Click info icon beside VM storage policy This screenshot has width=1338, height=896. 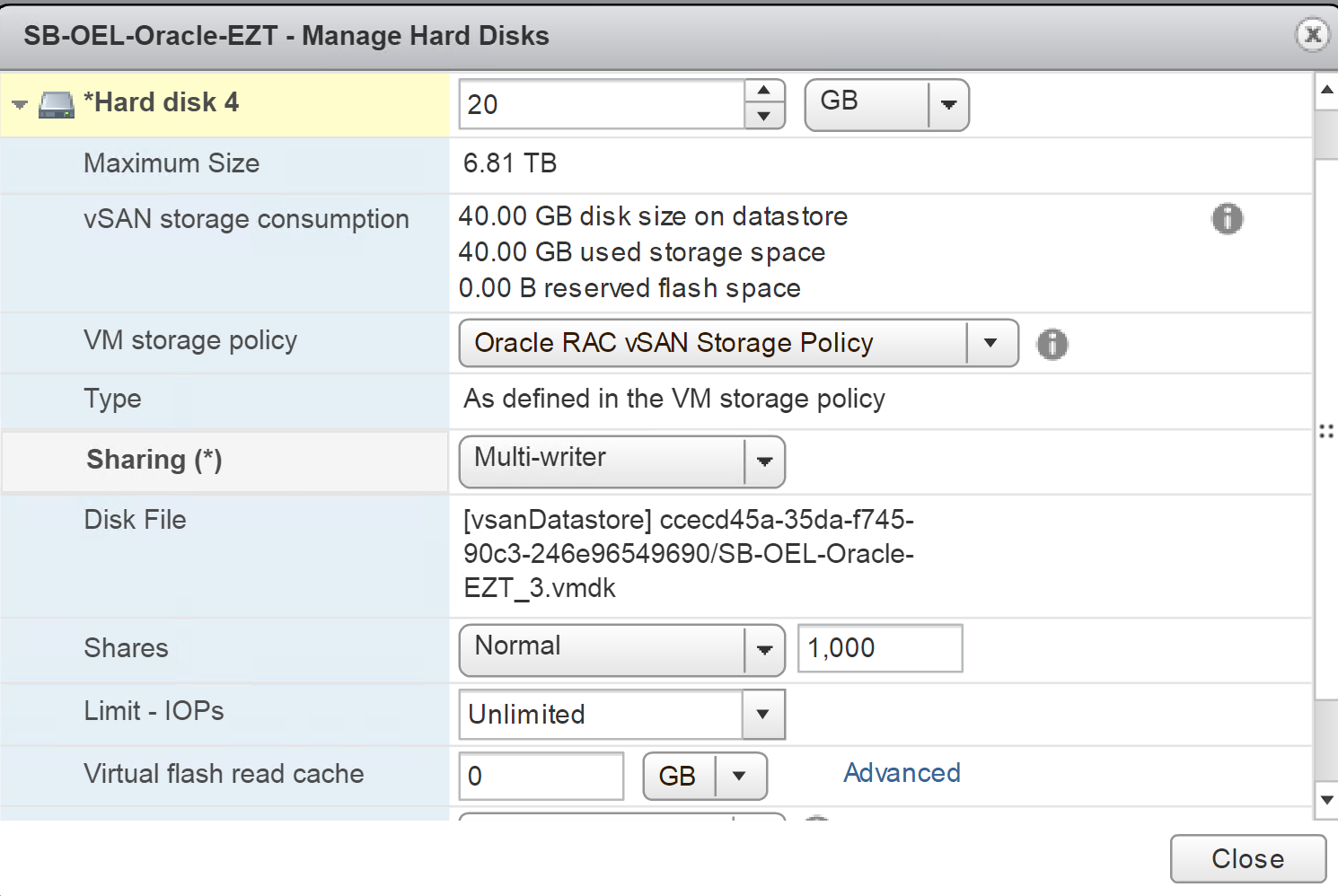[x=1052, y=344]
